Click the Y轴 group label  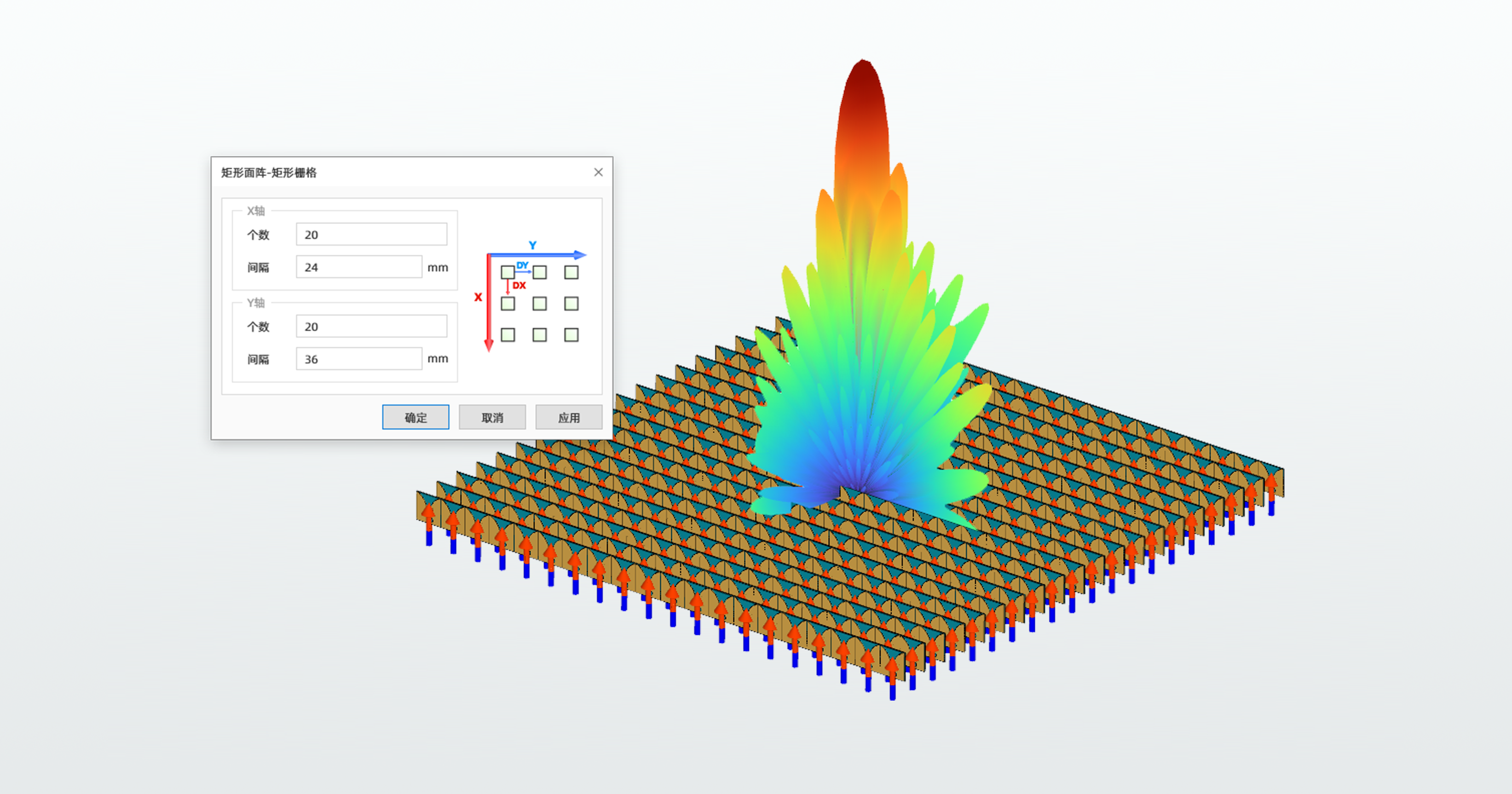pyautogui.click(x=255, y=303)
